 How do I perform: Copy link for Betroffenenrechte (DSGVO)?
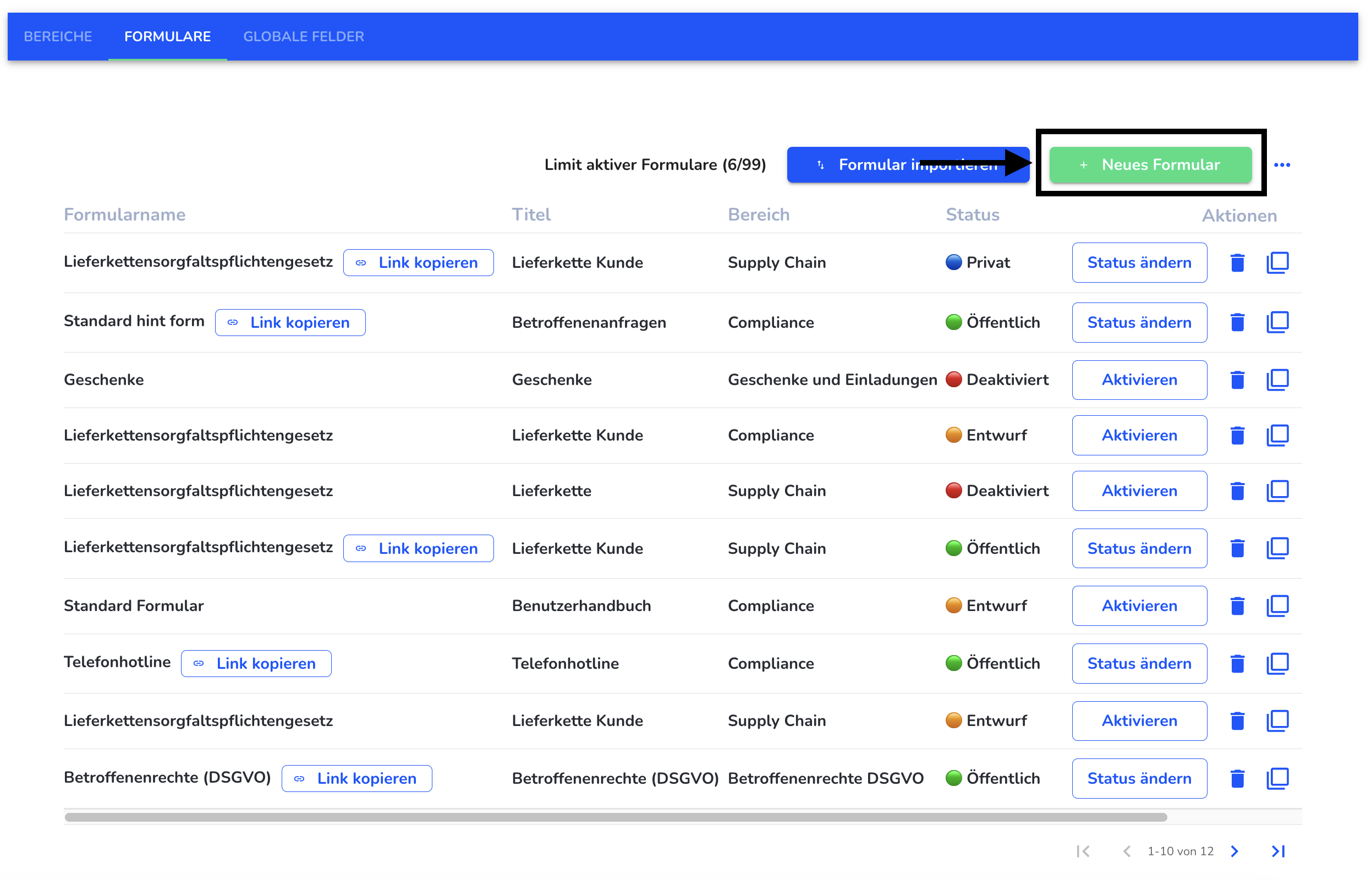357,779
